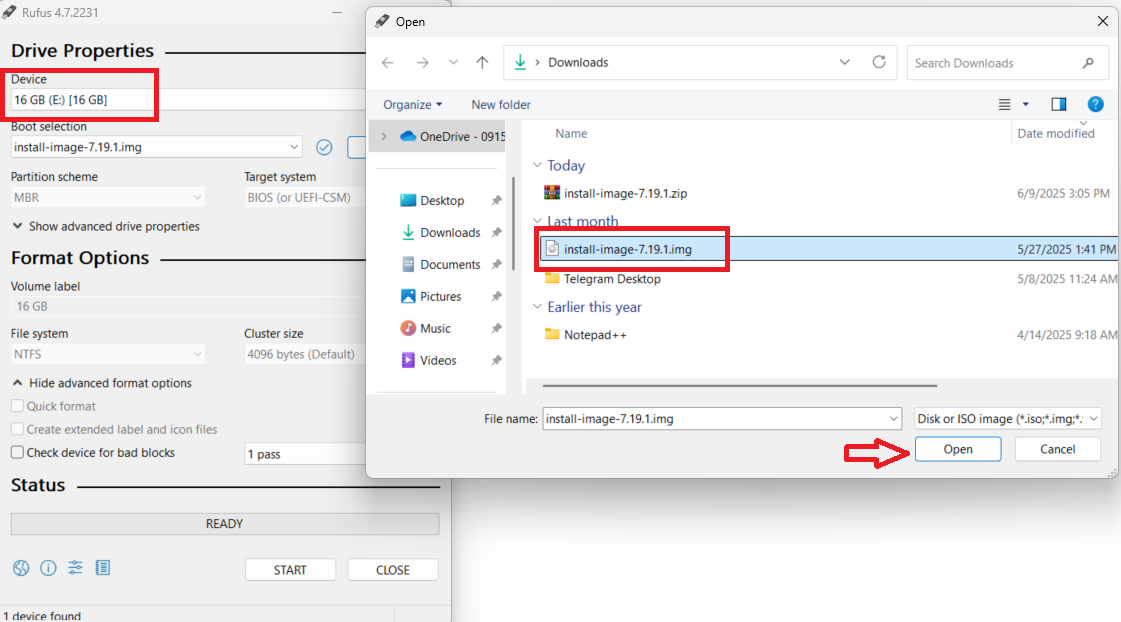Viewport: 1121px width, 622px height.
Task: Tick Create extended label and icon files
Action: coord(17,429)
